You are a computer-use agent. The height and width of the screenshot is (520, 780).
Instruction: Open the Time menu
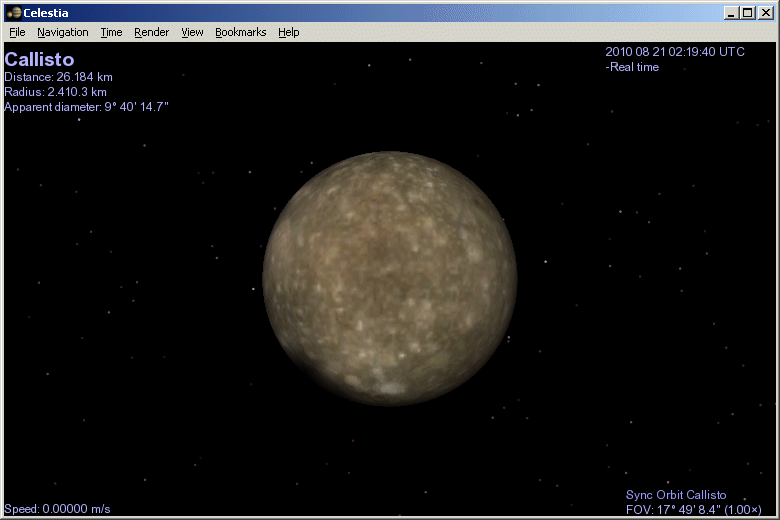111,32
